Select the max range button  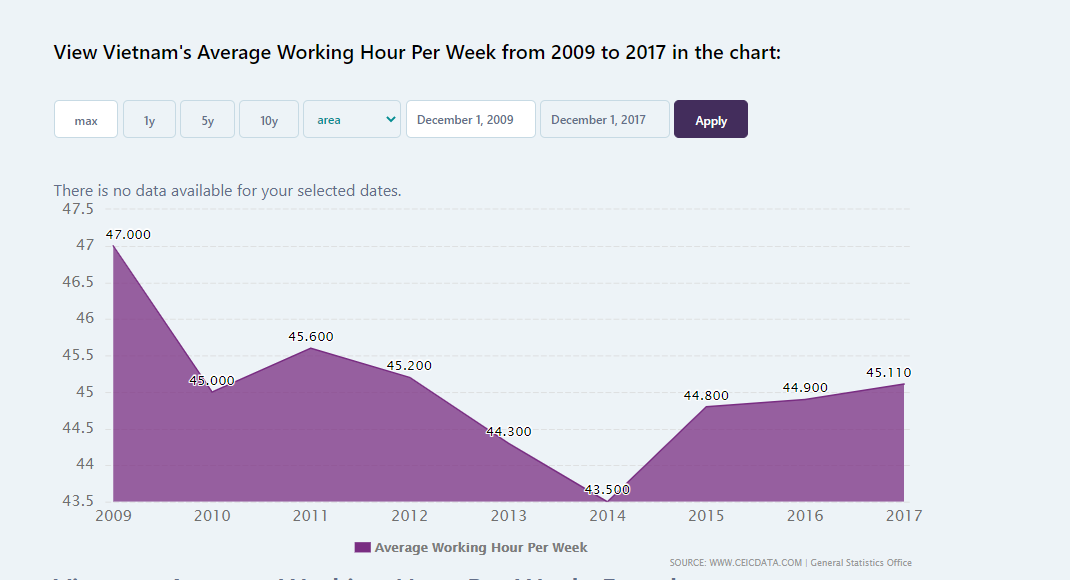click(x=86, y=119)
